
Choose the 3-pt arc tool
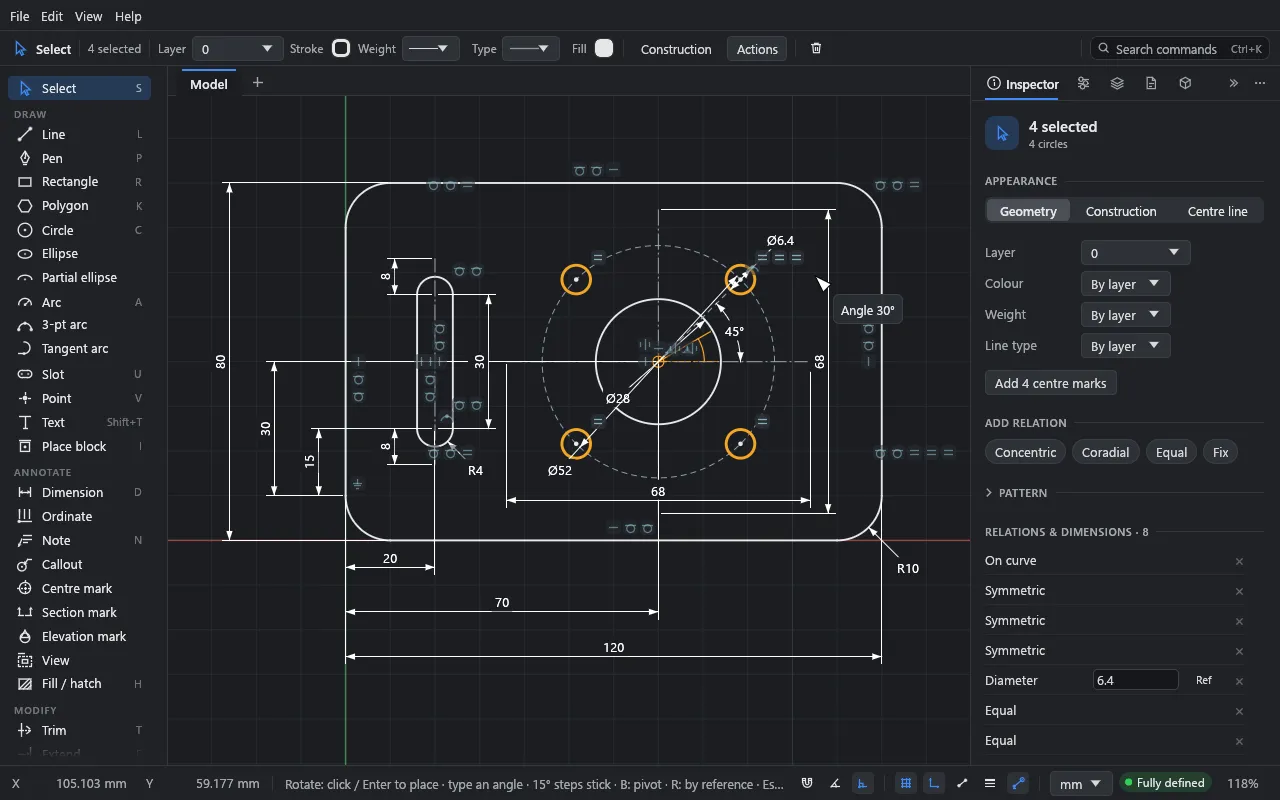pos(80,324)
